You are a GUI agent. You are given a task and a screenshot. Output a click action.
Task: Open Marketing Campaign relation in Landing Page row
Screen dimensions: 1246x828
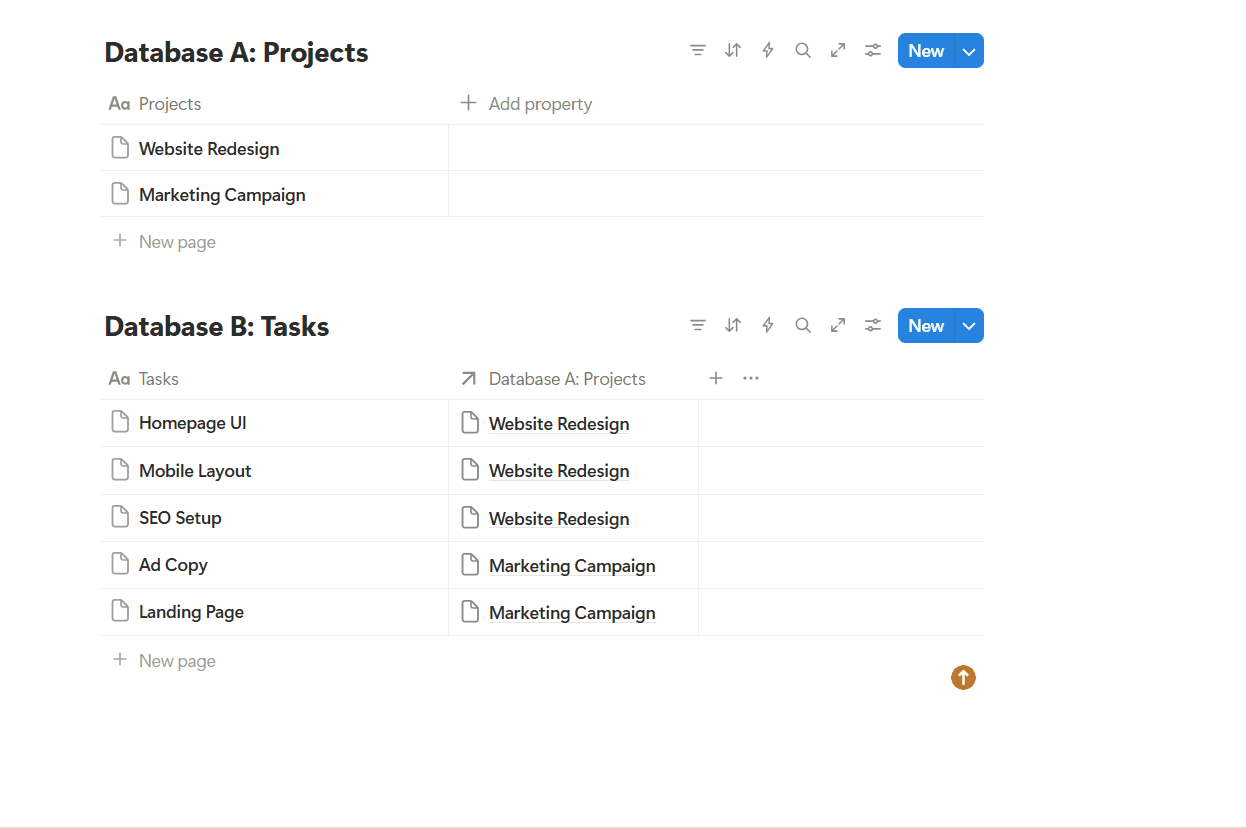pos(572,613)
